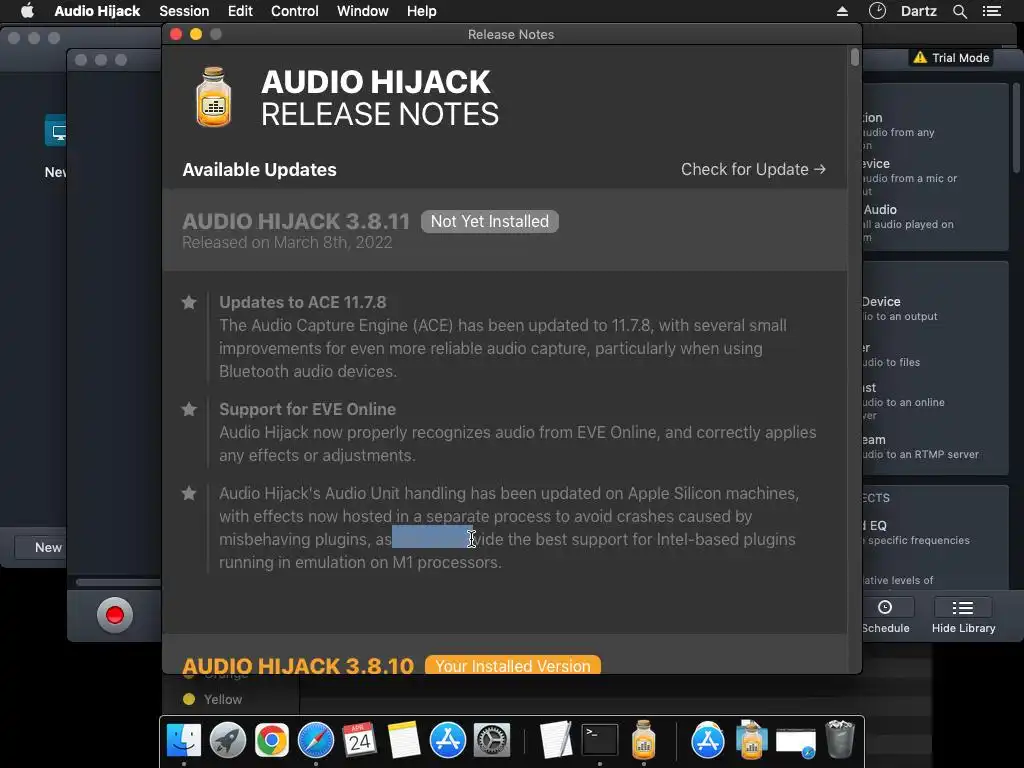The height and width of the screenshot is (768, 1024).
Task: Click the Your Installed Version badge
Action: [x=513, y=665]
